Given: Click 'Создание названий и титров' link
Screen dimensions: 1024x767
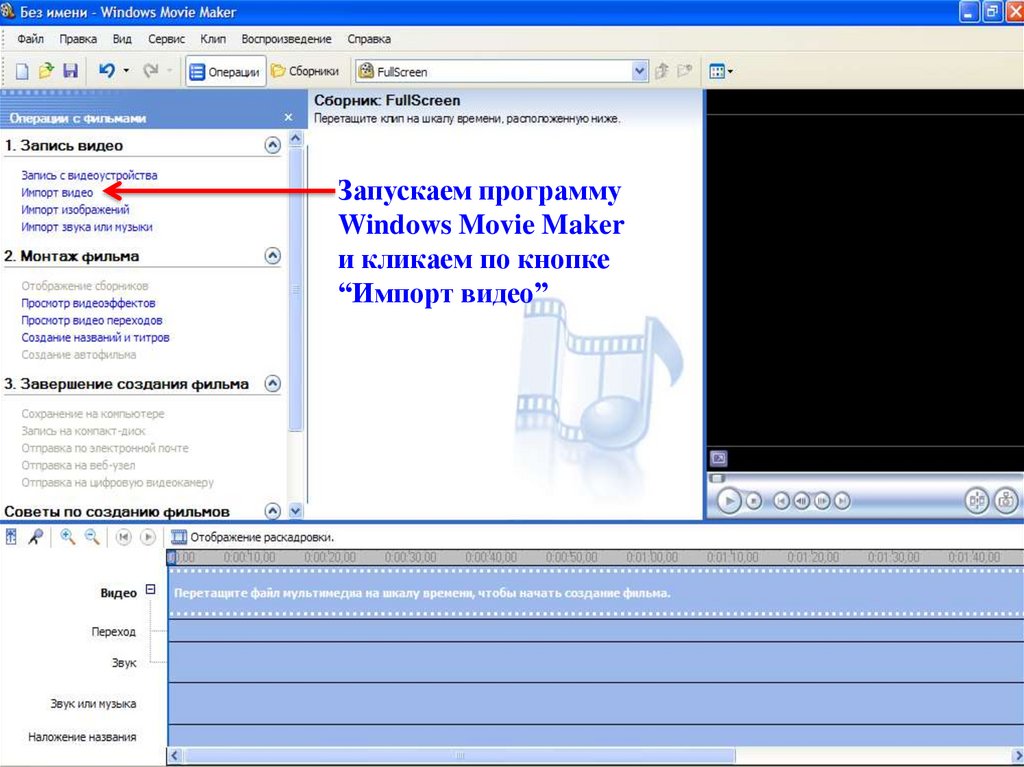Looking at the screenshot, I should 95,338.
